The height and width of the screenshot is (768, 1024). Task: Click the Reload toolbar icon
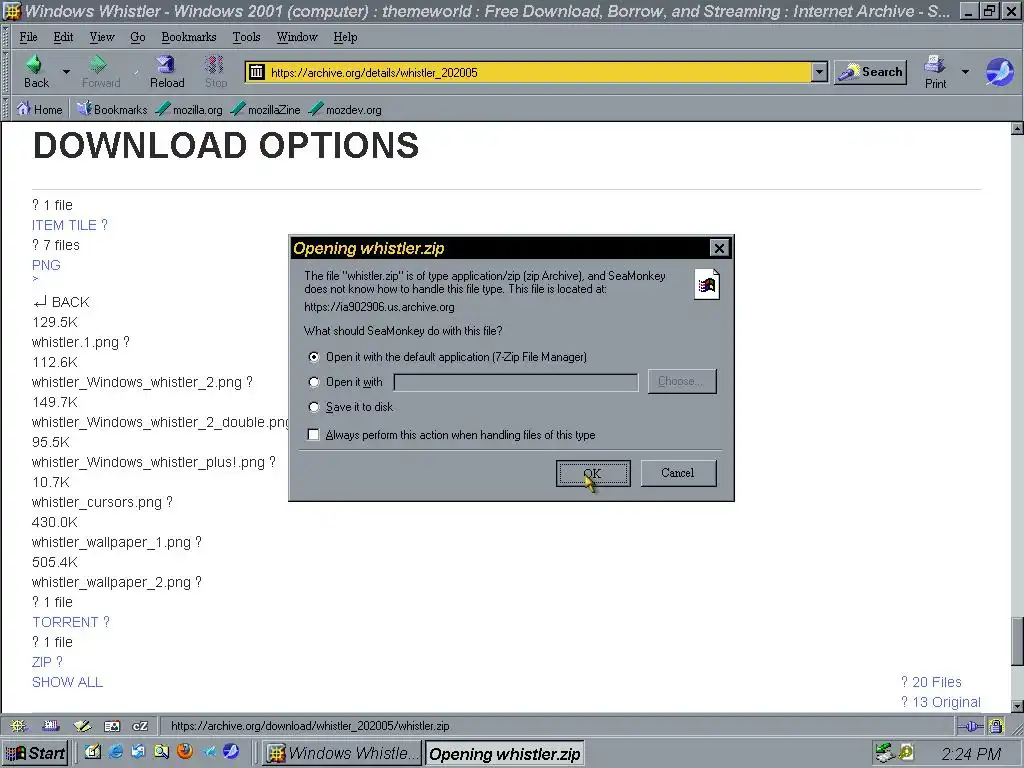click(167, 64)
